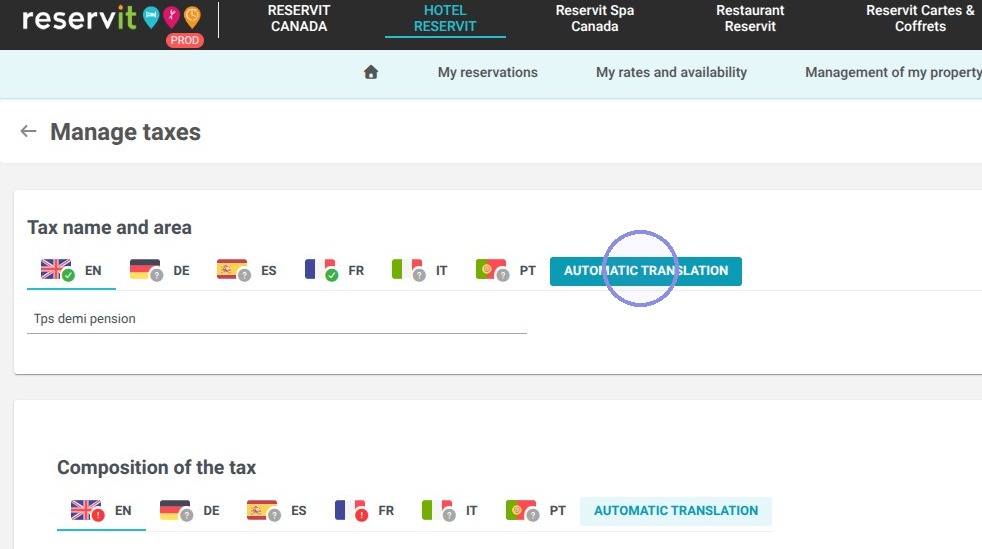This screenshot has width=982, height=549.
Task: Click the red PROD badge
Action: point(185,40)
